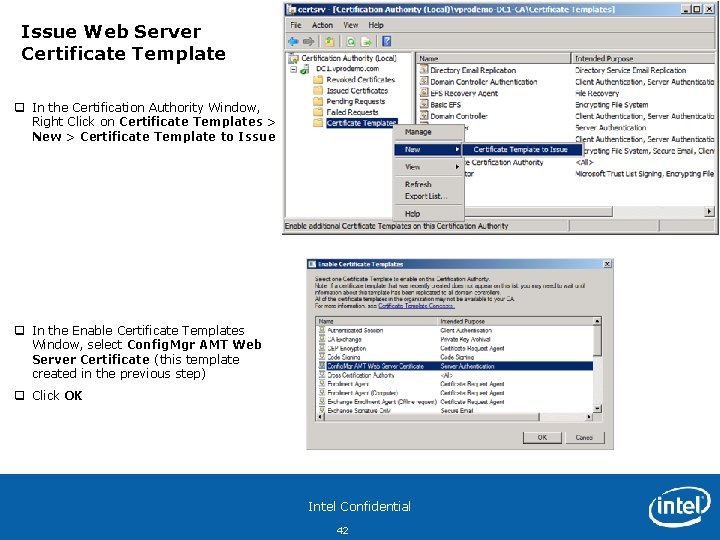Viewport: 720px width, 540px height.
Task: Click the Refresh toolbar icon
Action: tap(351, 42)
